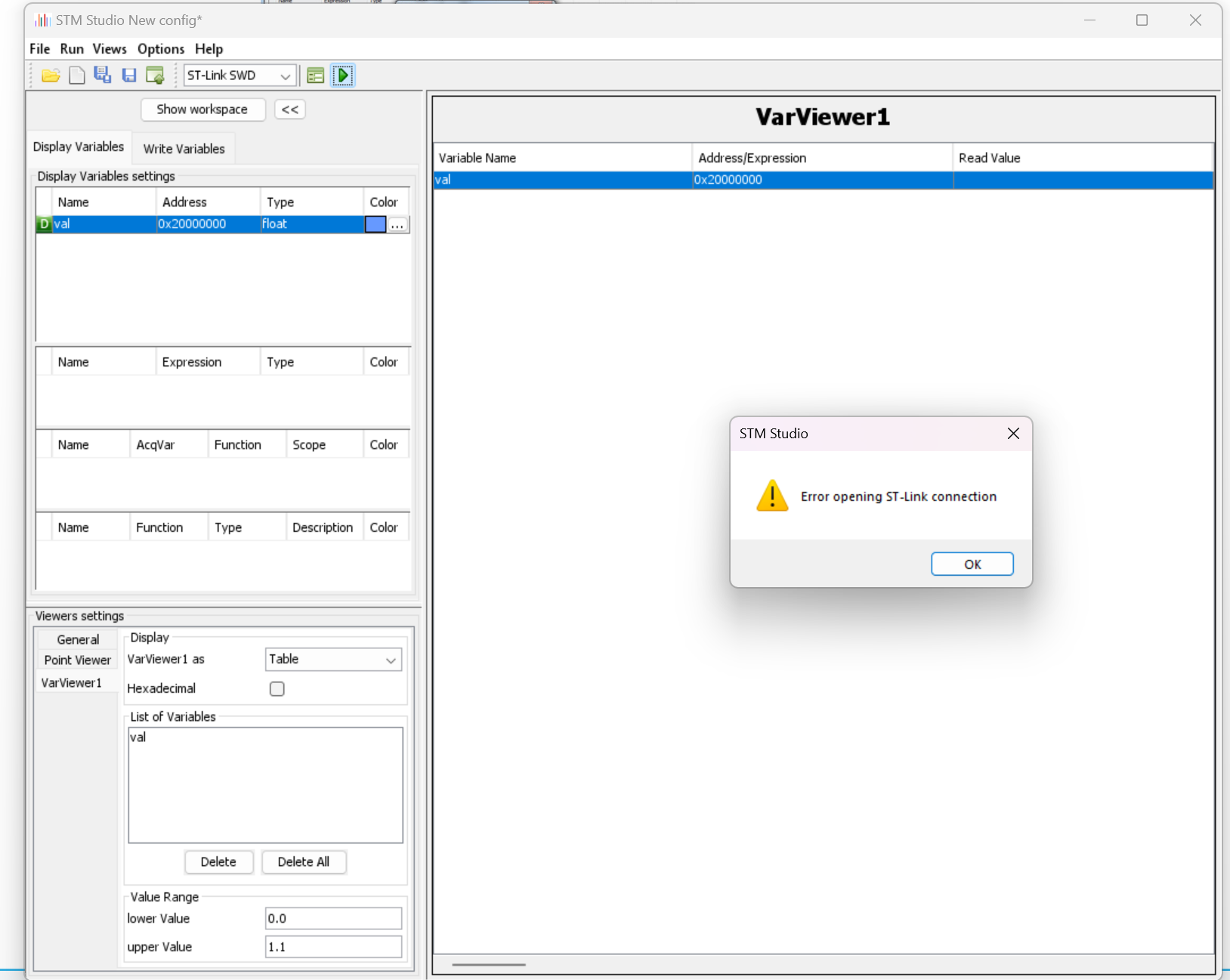Collapse the panel with the << button
Screen dimensions: 1230x980
tap(289, 110)
